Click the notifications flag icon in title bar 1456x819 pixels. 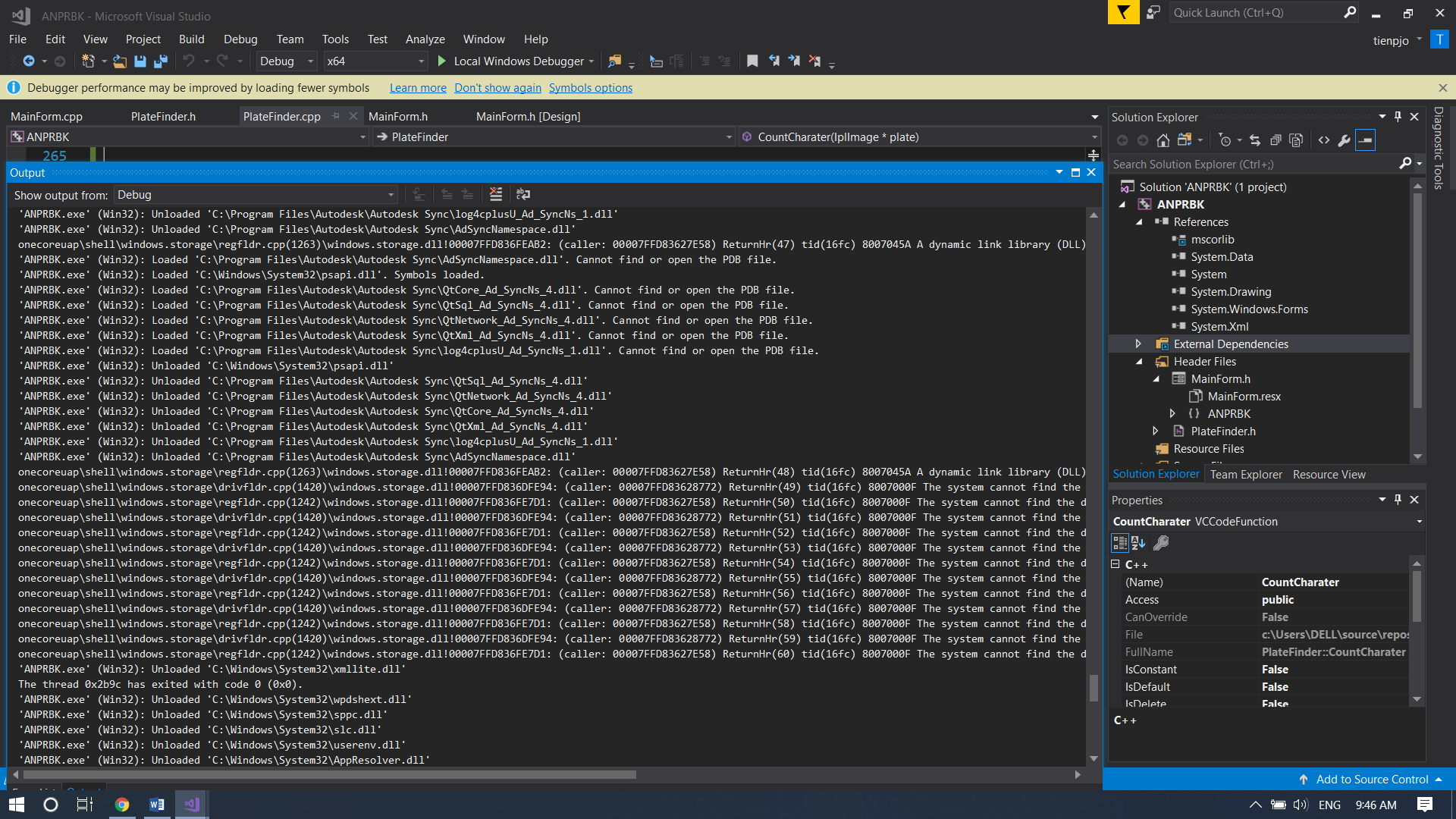(x=1123, y=13)
